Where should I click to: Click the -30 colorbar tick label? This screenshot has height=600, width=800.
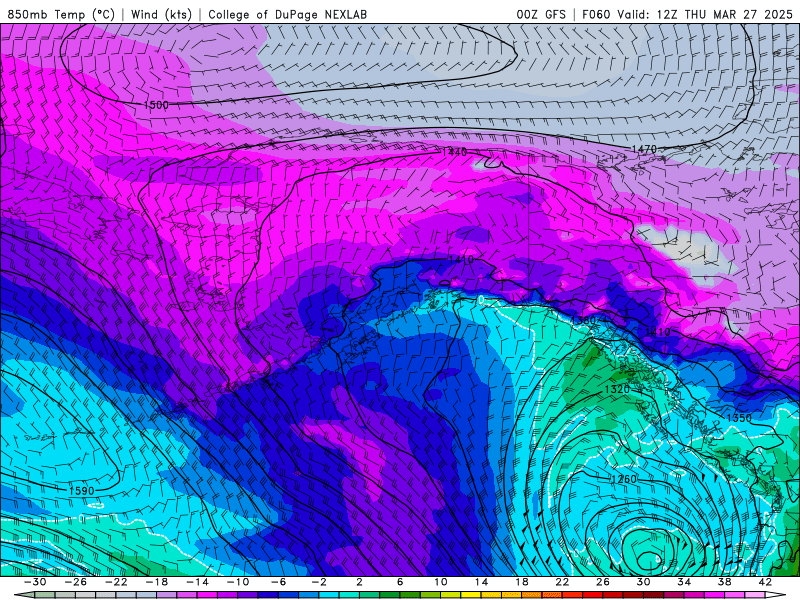click(x=35, y=582)
